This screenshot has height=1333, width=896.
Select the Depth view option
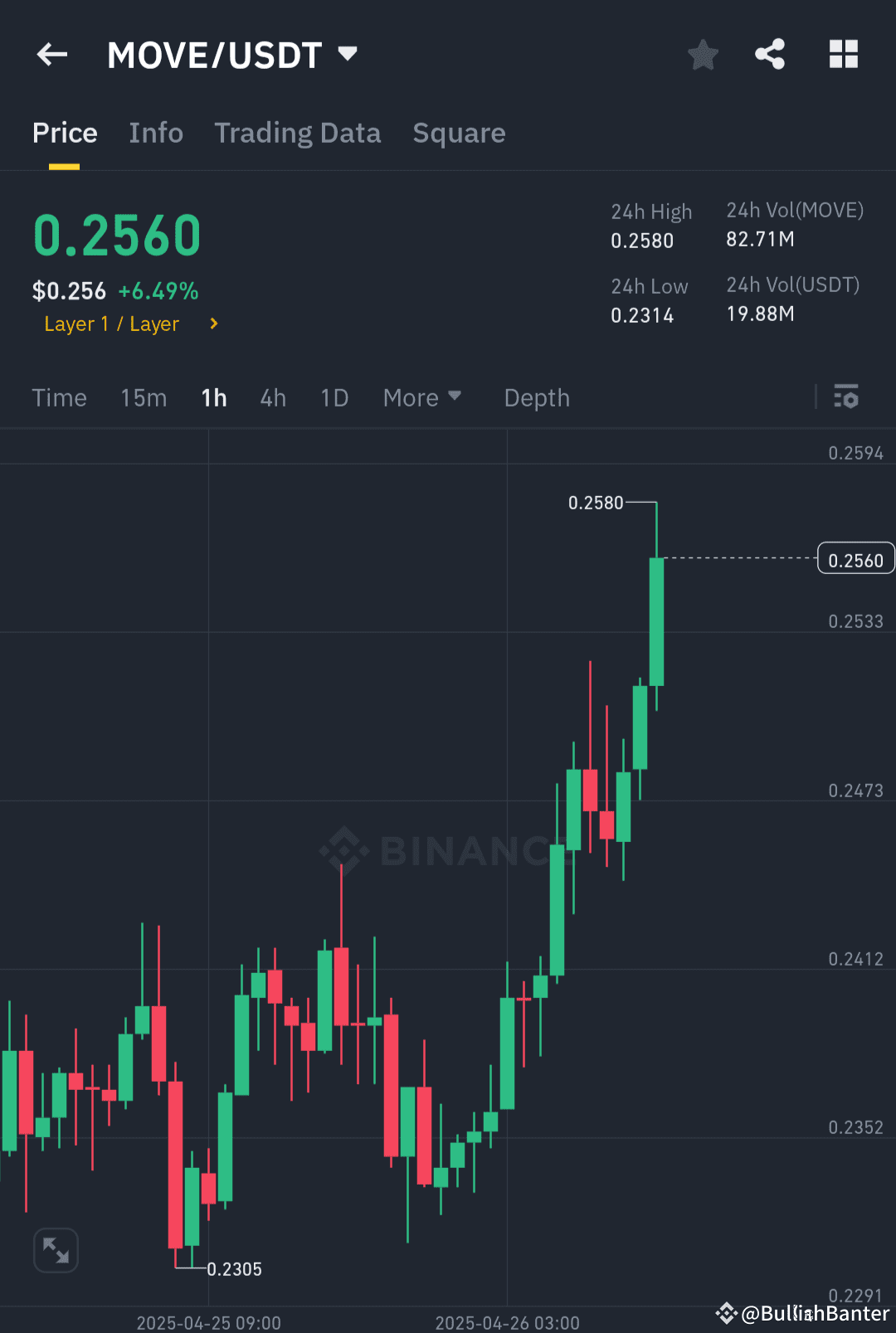[x=536, y=398]
